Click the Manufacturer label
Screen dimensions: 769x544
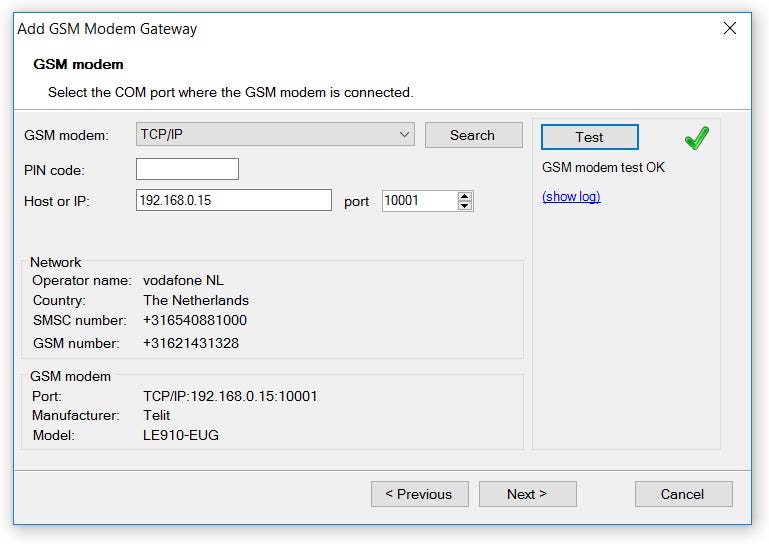[x=76, y=415]
